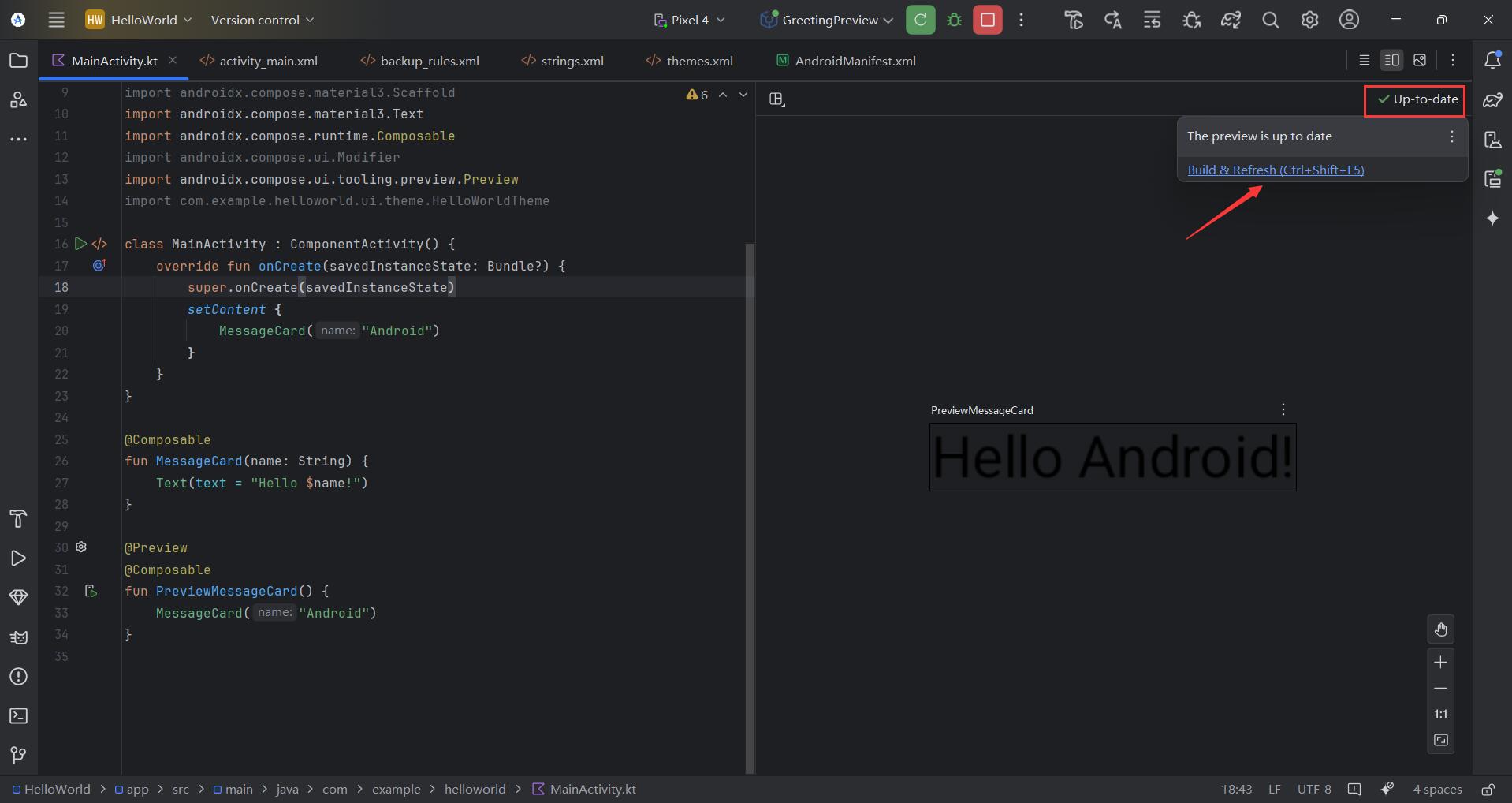
Task: Open the Pixel 4 device selector
Action: (689, 20)
